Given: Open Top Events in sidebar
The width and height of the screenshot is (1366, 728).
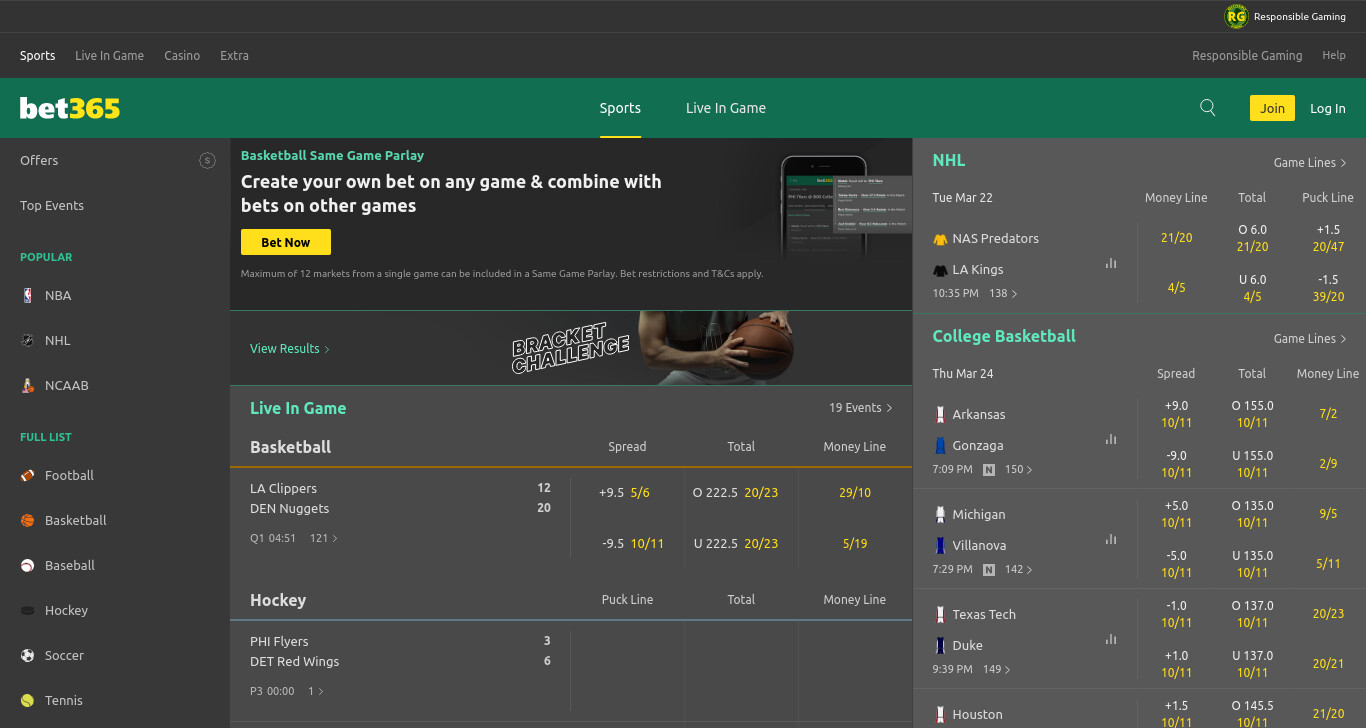Looking at the screenshot, I should pyautogui.click(x=52, y=205).
